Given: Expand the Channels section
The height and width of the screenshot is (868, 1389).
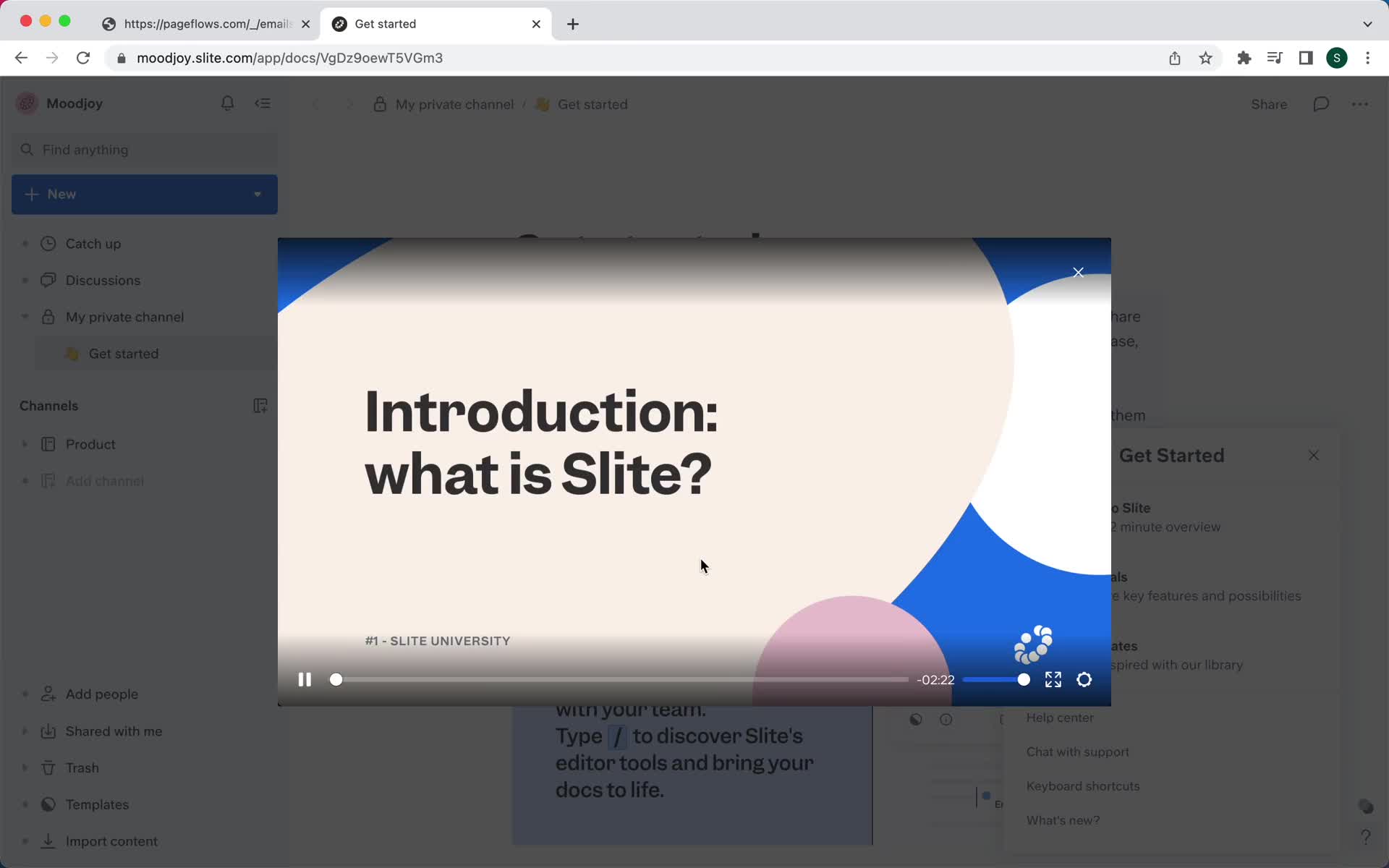Looking at the screenshot, I should coord(48,405).
